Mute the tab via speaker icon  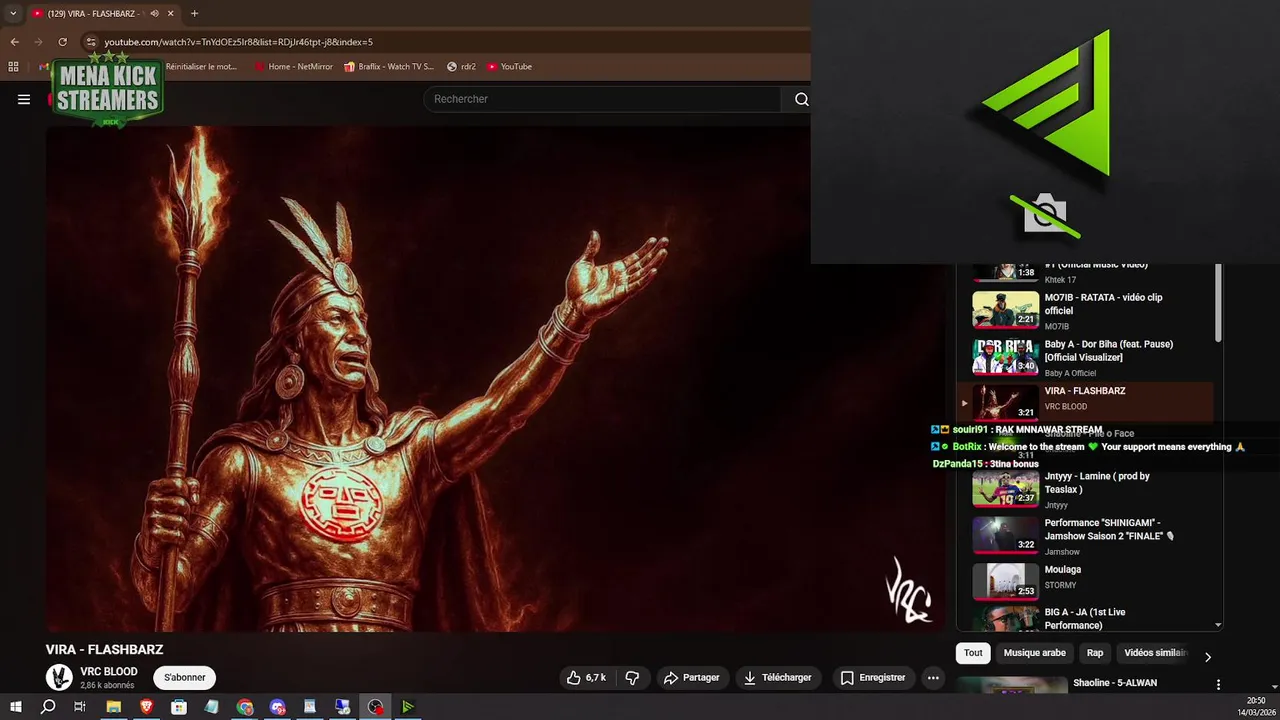[x=154, y=14]
